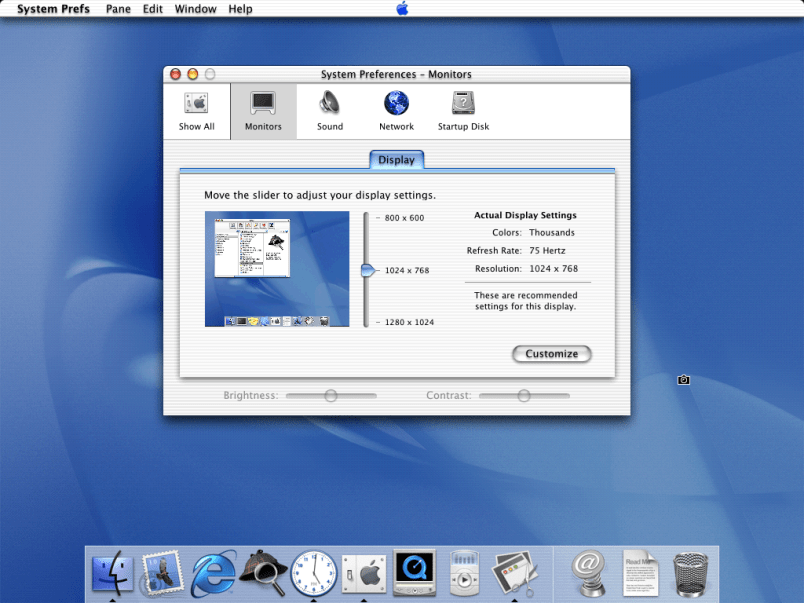
Task: Open Internet Explorer in the dock
Action: tap(213, 573)
